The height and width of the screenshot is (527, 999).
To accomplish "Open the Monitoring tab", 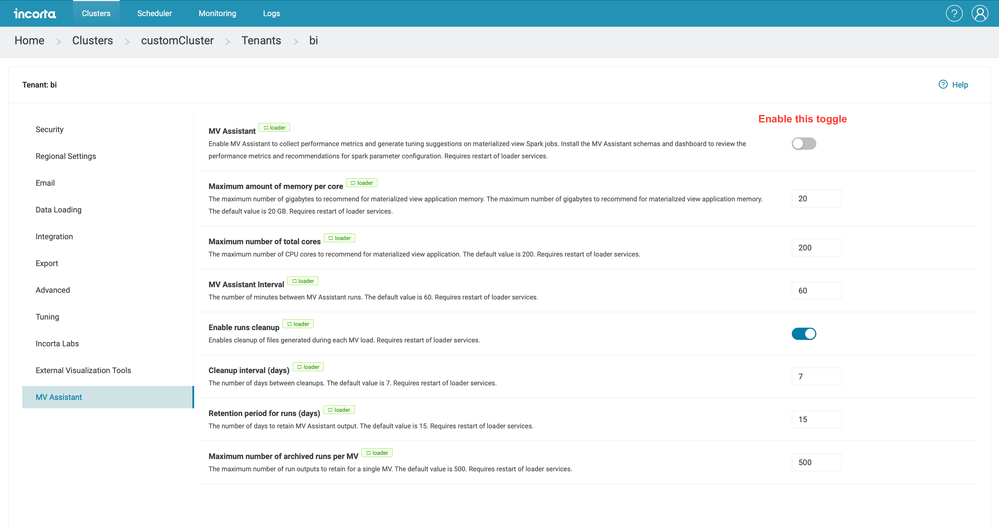I will coord(217,14).
